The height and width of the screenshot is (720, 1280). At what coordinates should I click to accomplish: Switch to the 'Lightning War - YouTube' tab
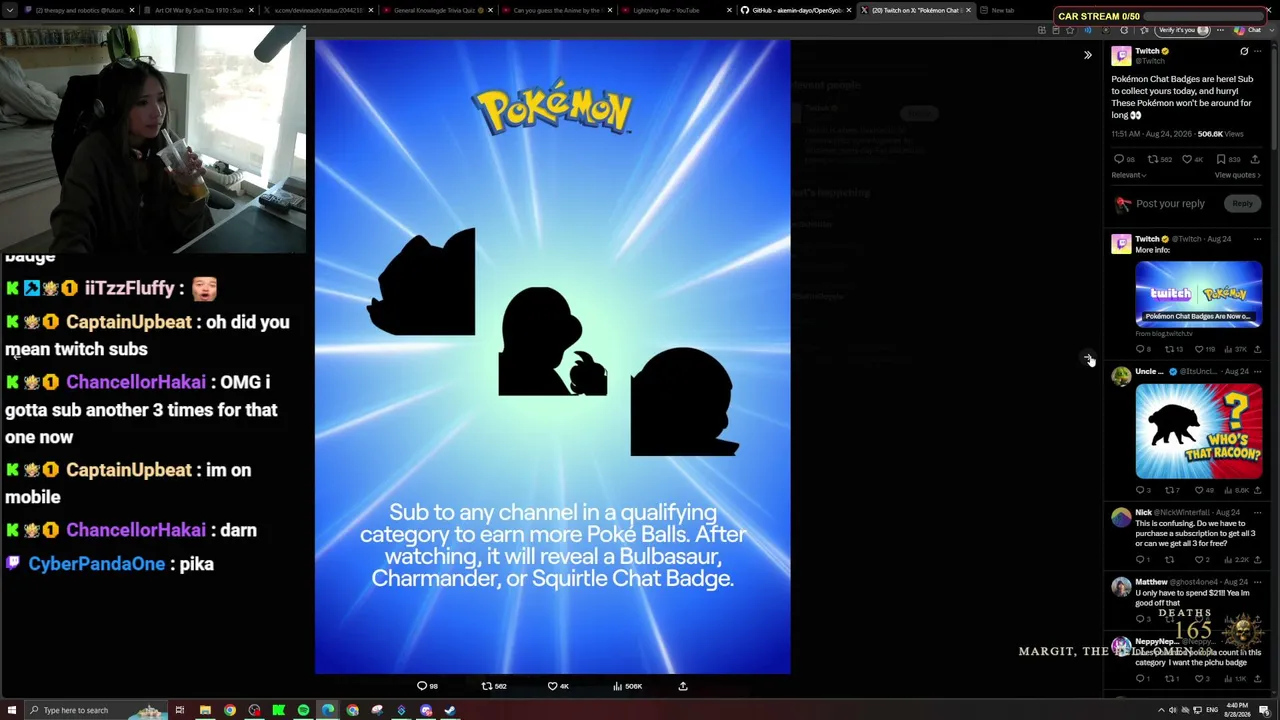click(675, 10)
